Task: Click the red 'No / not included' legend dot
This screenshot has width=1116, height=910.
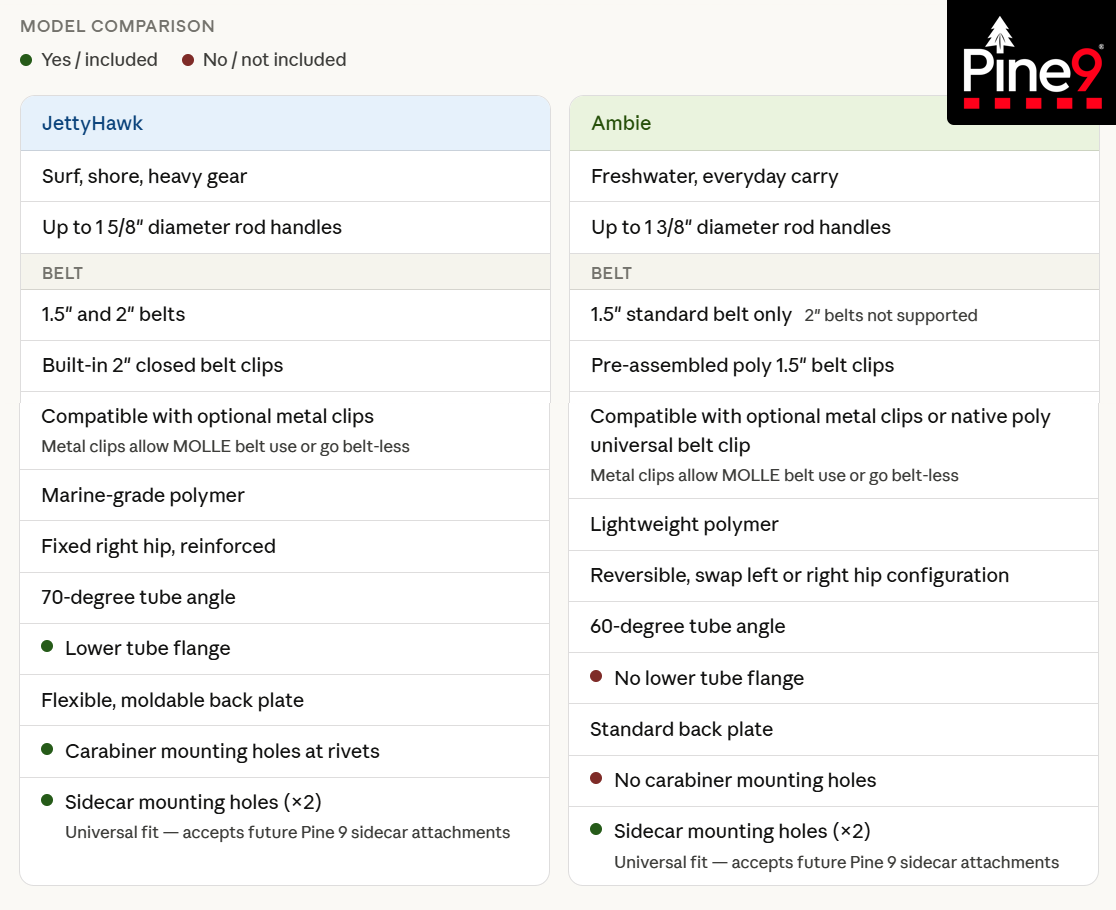Action: pyautogui.click(x=188, y=60)
